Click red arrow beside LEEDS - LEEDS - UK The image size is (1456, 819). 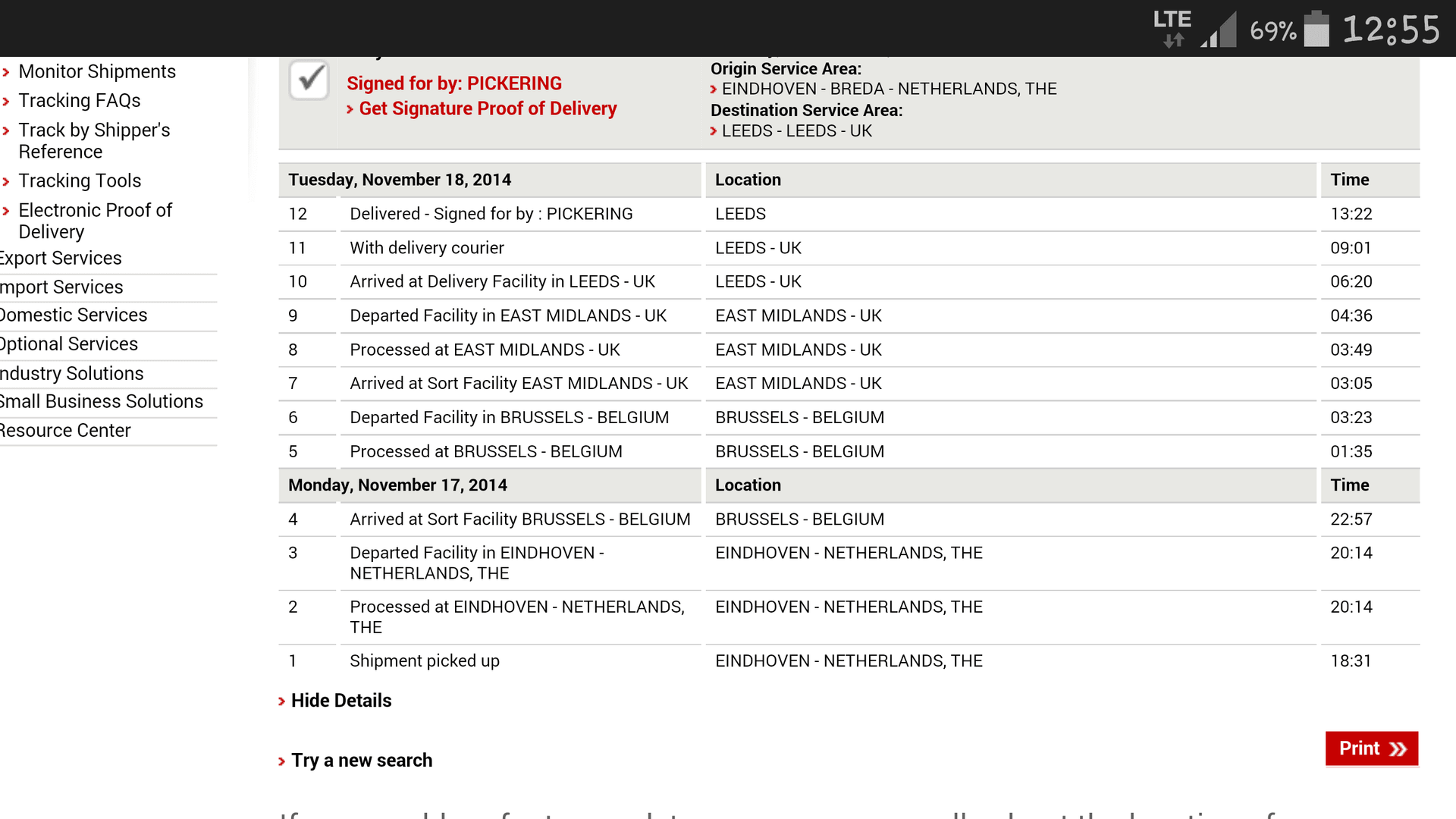point(714,131)
